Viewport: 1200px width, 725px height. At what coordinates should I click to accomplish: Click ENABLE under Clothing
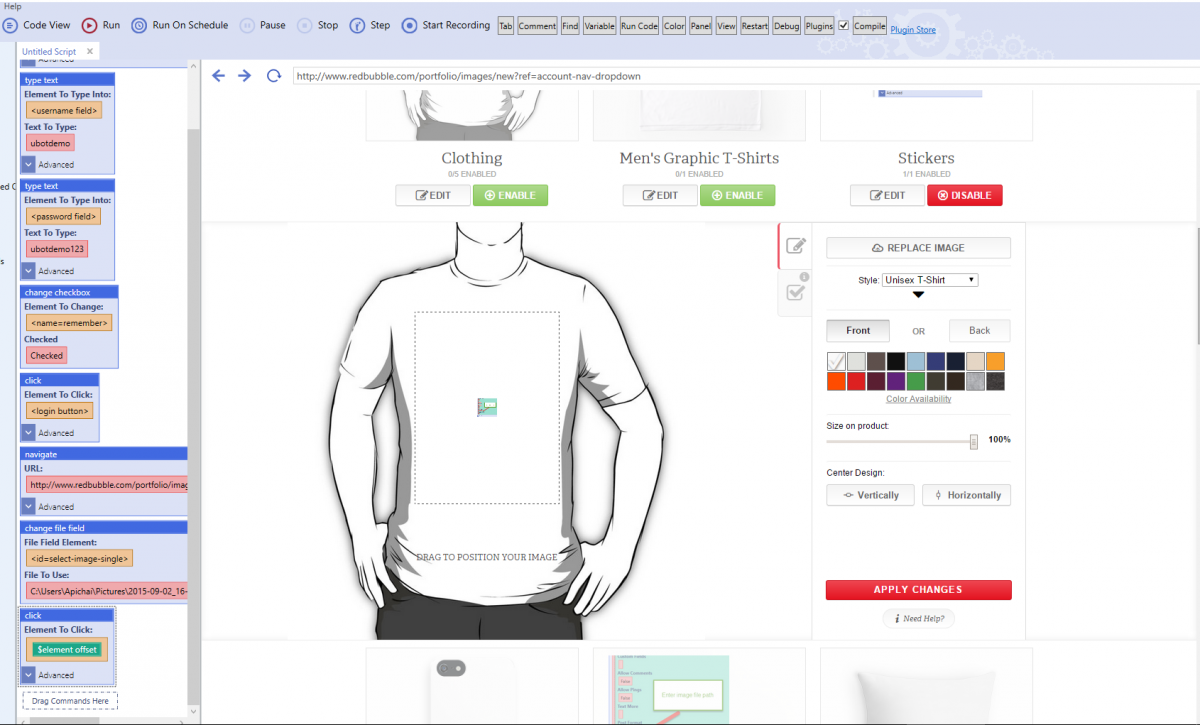(510, 195)
